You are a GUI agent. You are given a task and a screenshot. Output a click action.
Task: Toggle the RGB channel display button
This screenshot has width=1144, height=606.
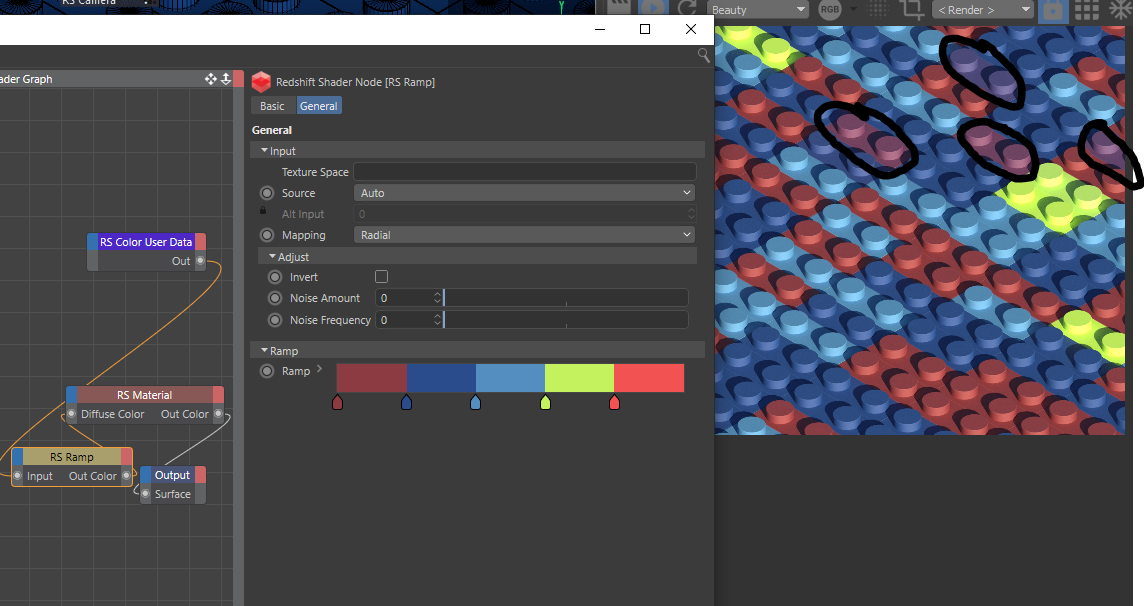[x=830, y=9]
